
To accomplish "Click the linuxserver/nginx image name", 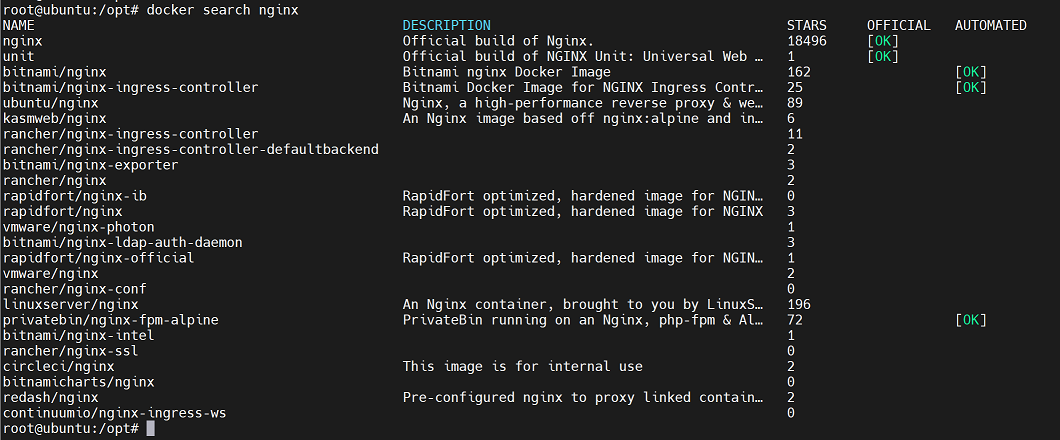I will [71, 304].
